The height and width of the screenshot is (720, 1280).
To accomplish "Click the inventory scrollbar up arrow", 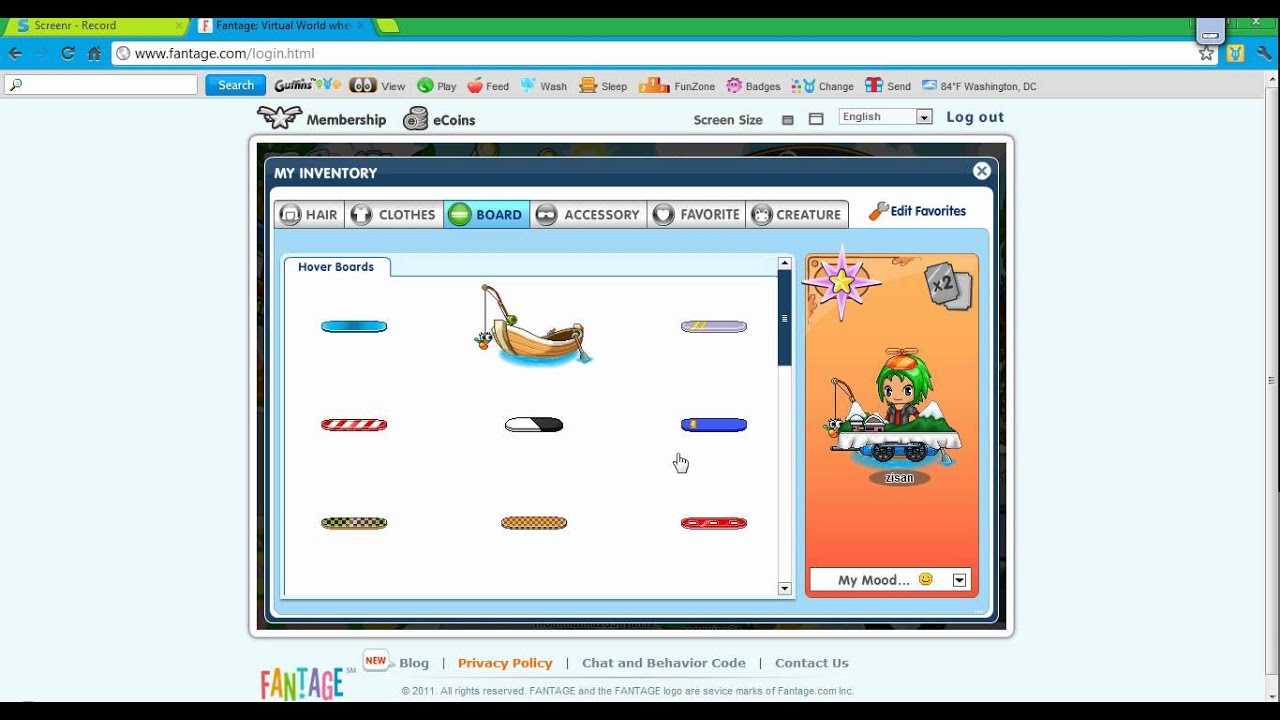I will pos(785,263).
